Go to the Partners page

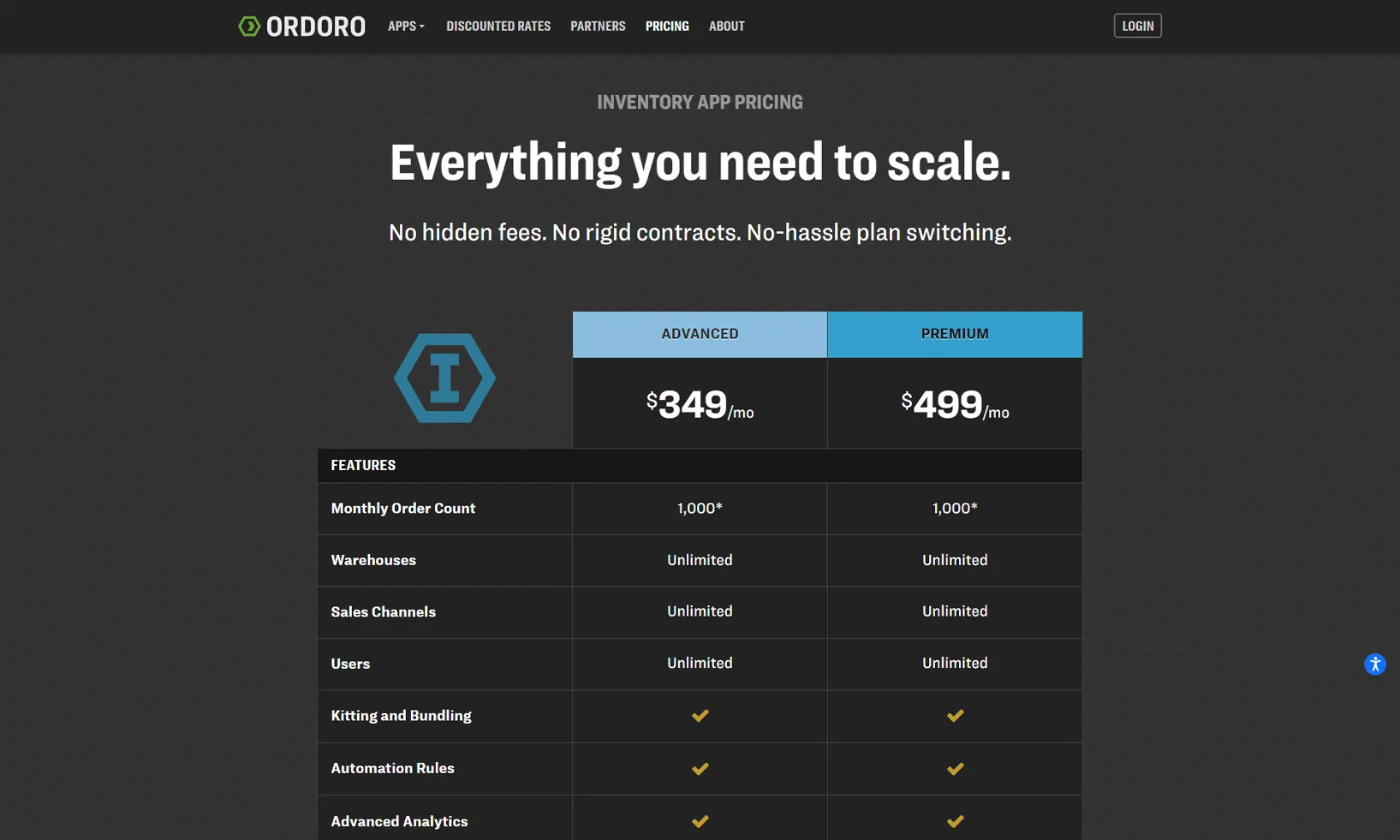[x=598, y=27]
